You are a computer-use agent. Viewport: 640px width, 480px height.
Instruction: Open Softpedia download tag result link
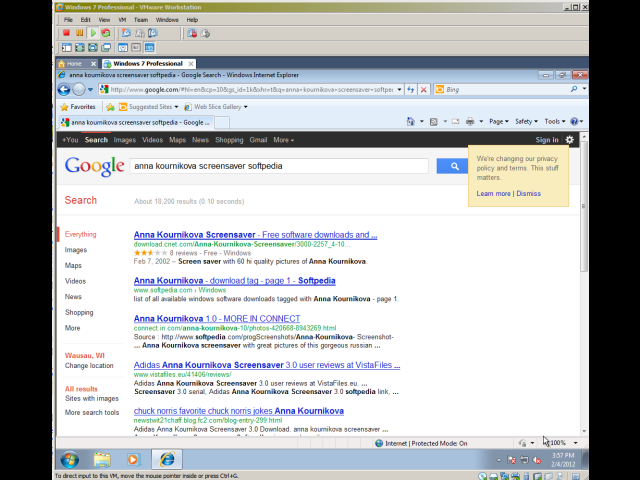click(x=234, y=281)
